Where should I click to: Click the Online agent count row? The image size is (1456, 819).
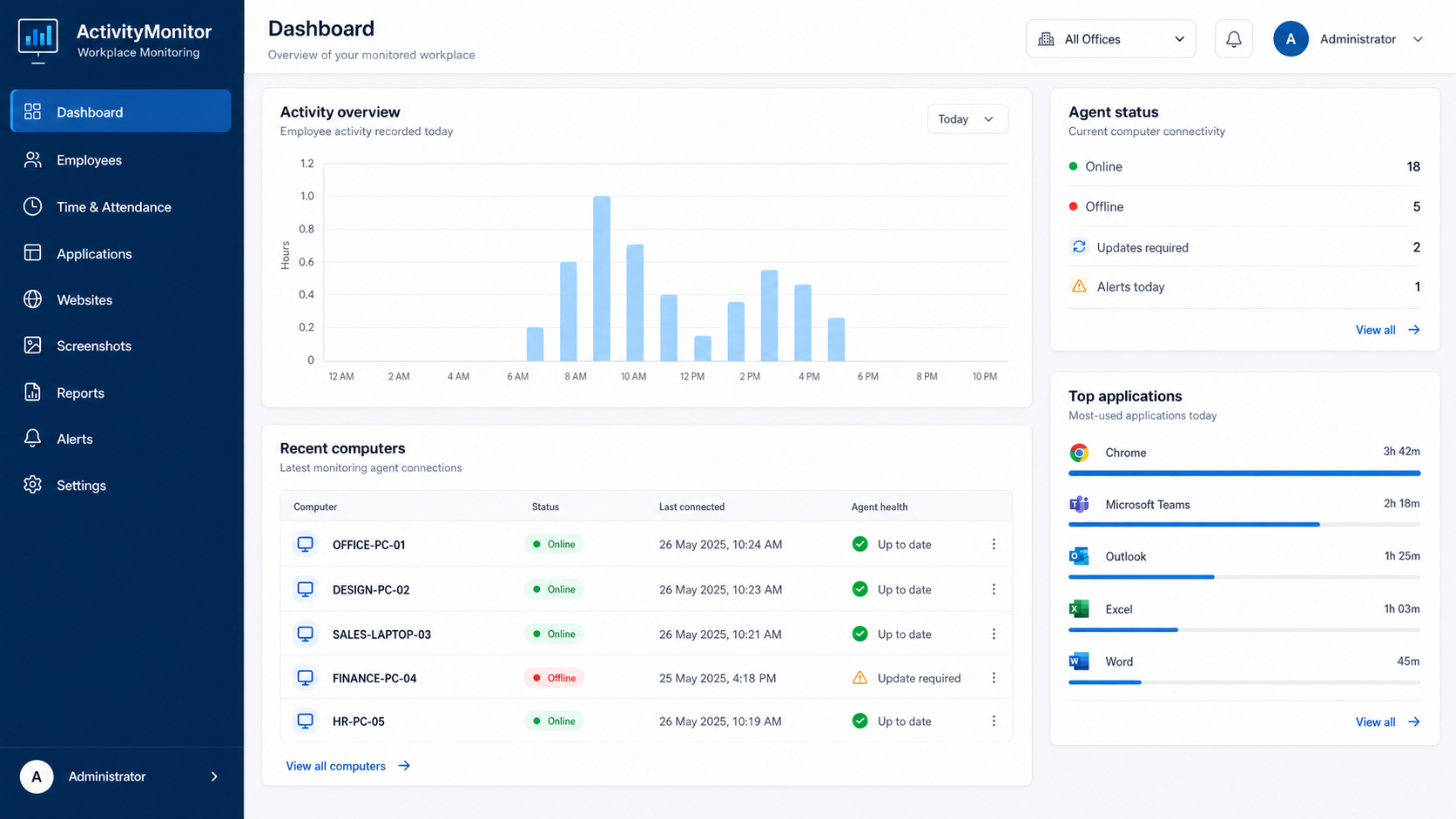click(1244, 166)
